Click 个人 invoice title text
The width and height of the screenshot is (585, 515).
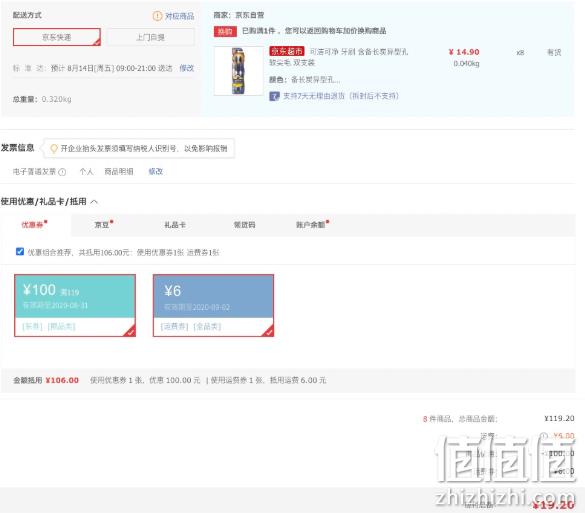pyautogui.click(x=87, y=171)
